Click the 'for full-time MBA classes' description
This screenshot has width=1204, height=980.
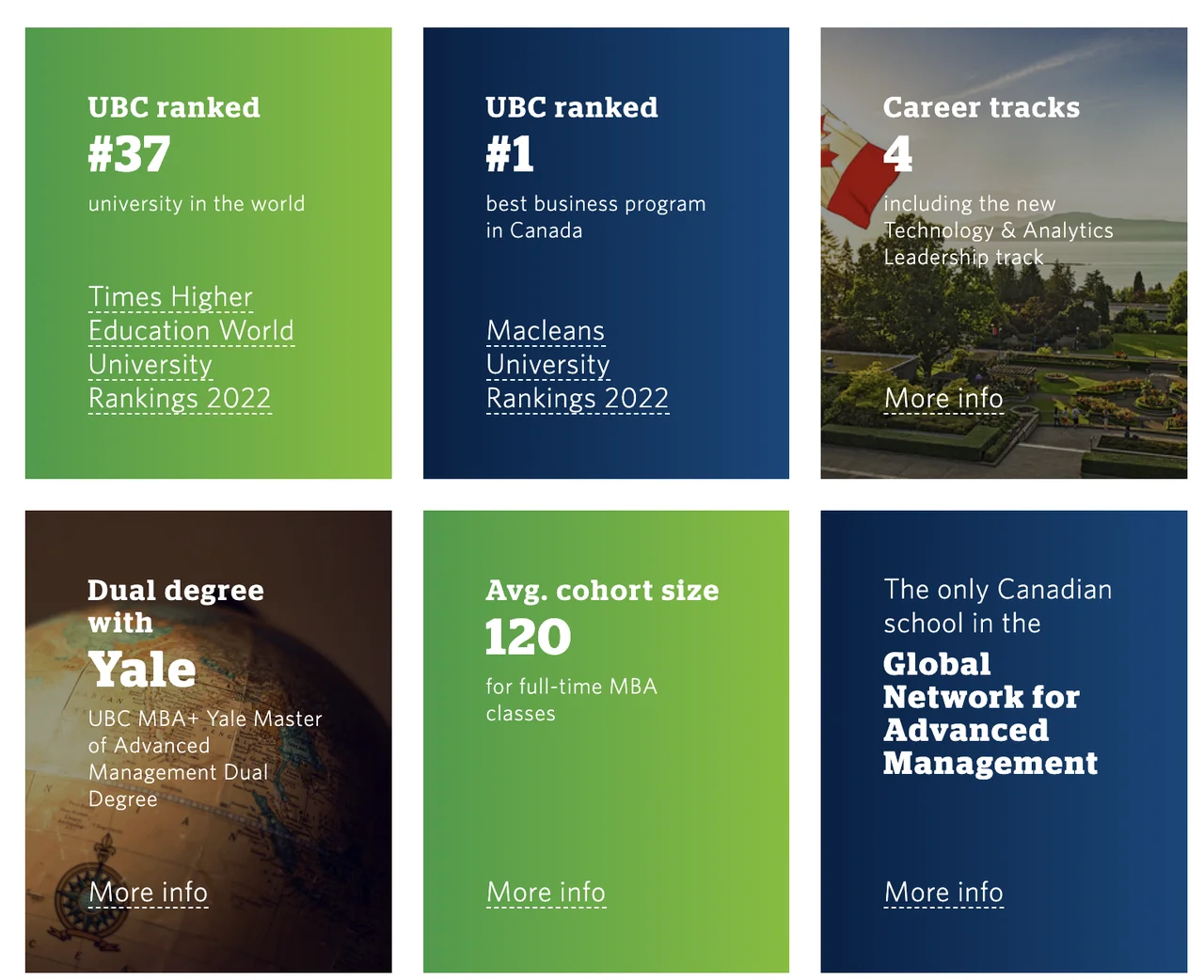pyautogui.click(x=570, y=700)
